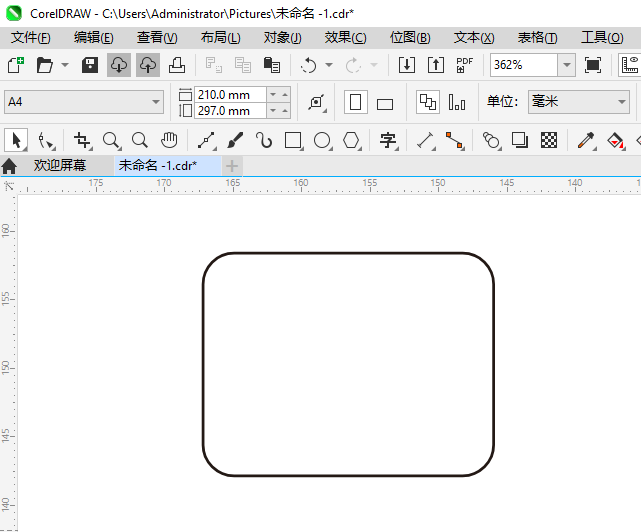This screenshot has width=641, height=532.
Task: Open the 362% zoom level dropdown
Action: click(x=566, y=65)
